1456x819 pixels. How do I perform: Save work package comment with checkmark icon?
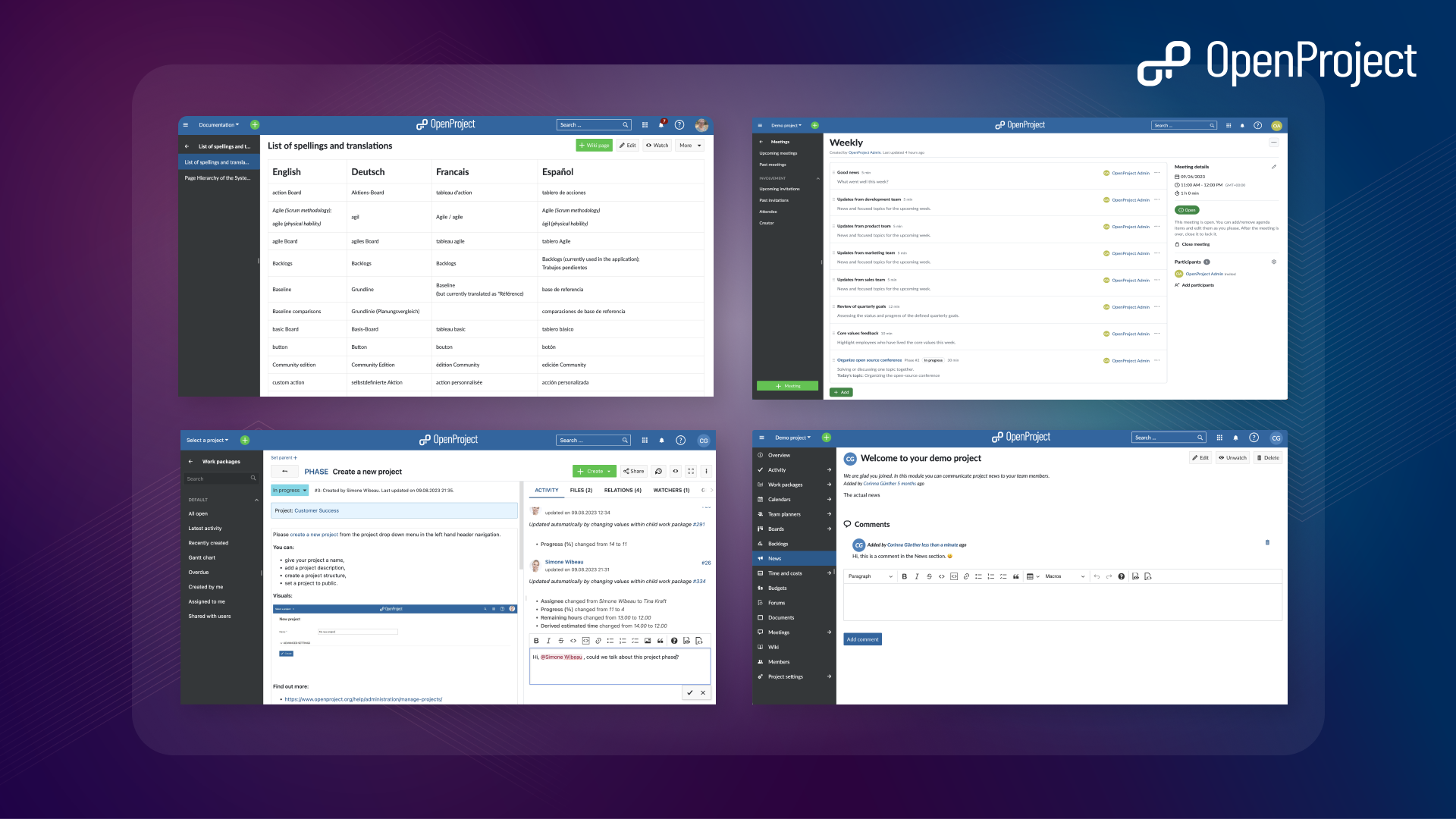[689, 692]
